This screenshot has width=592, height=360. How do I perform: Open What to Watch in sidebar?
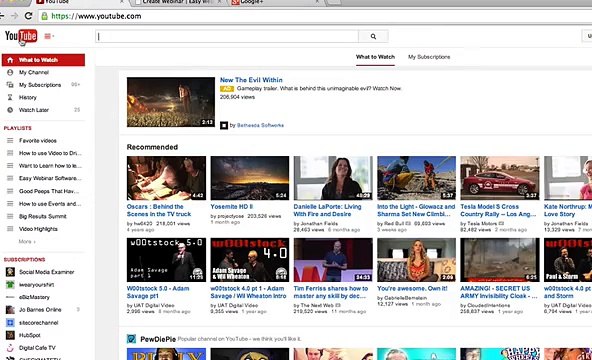point(43,60)
